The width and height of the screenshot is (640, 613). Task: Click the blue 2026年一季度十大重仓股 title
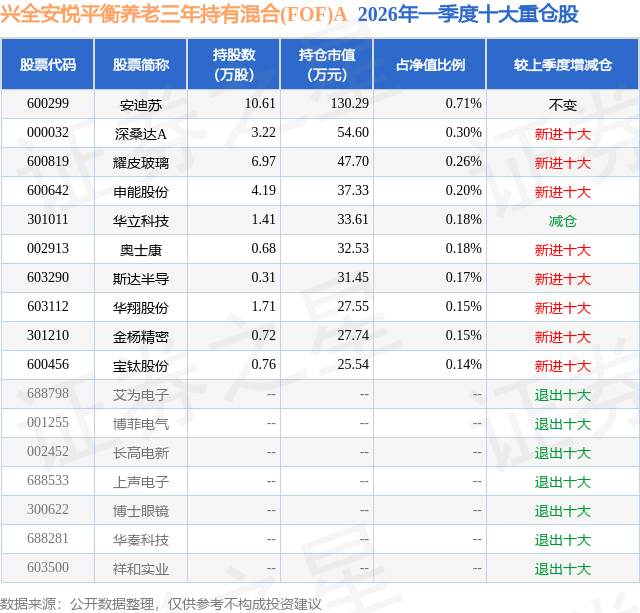(x=468, y=15)
